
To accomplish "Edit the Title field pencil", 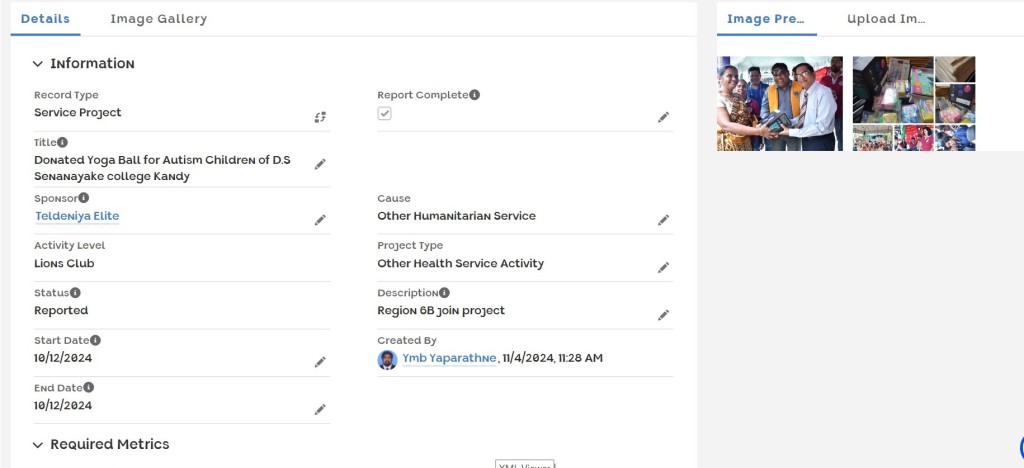I will [320, 164].
